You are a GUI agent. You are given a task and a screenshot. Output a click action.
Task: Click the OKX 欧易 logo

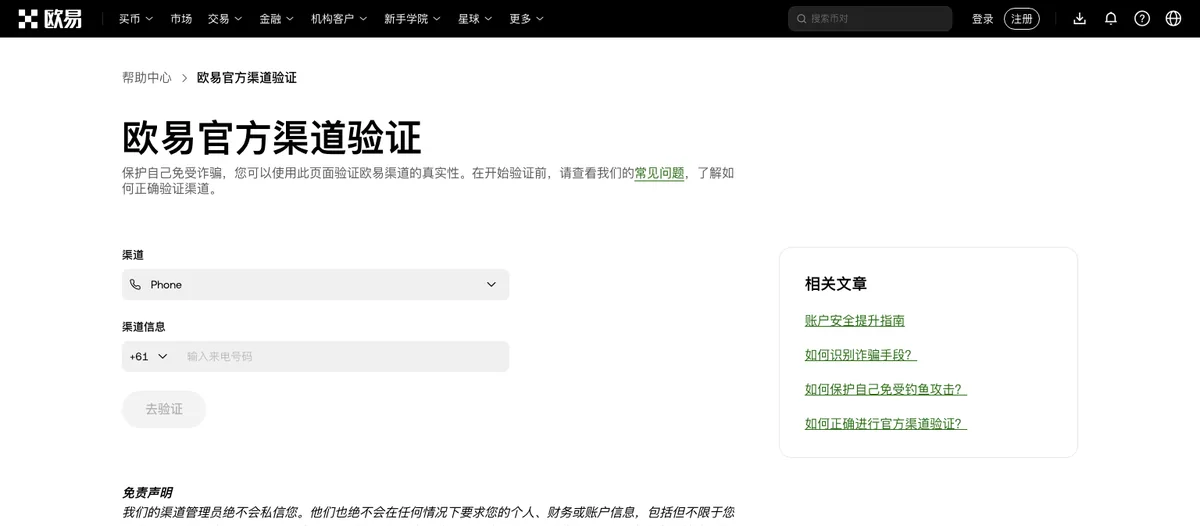point(50,18)
